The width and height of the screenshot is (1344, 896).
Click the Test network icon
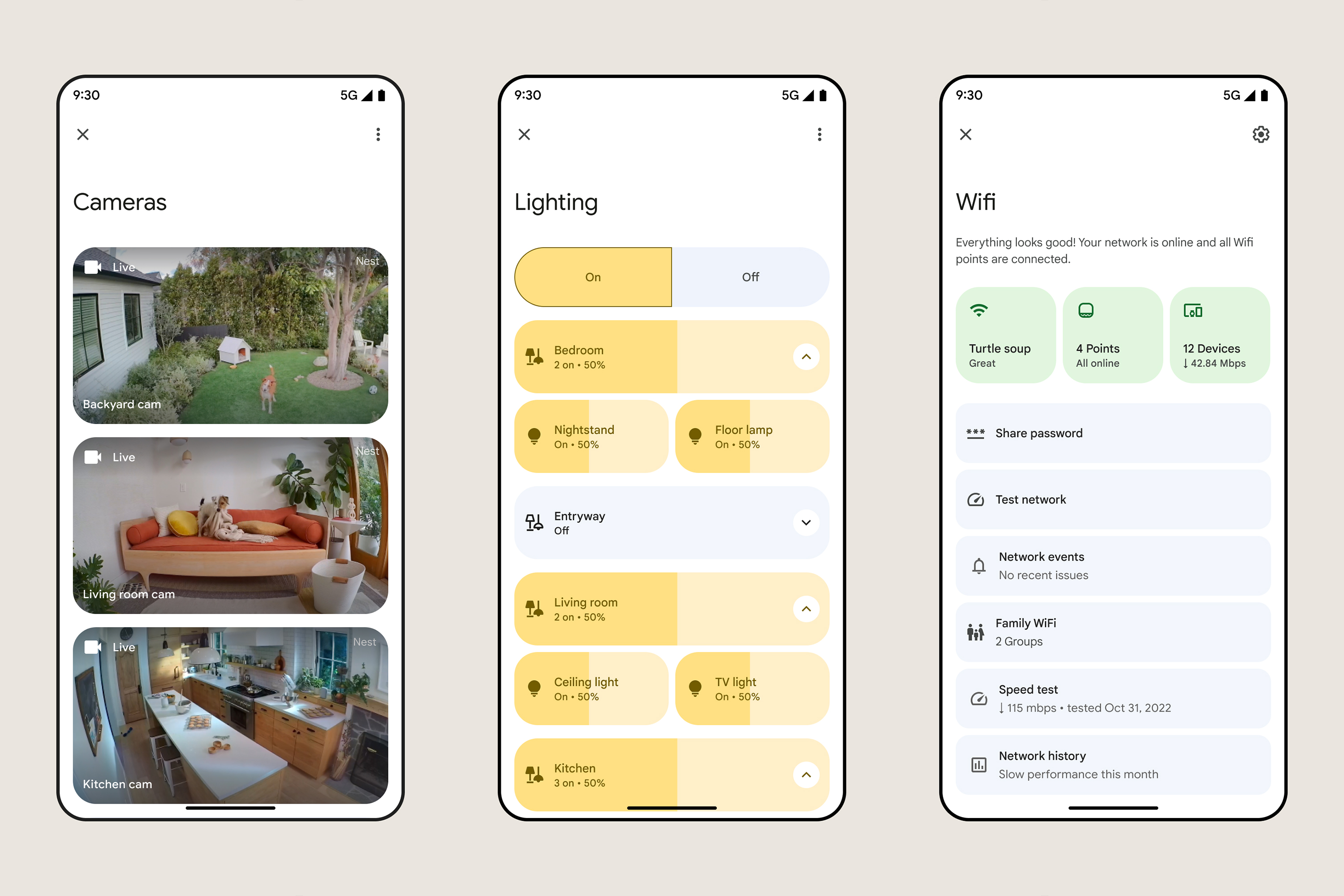[975, 499]
